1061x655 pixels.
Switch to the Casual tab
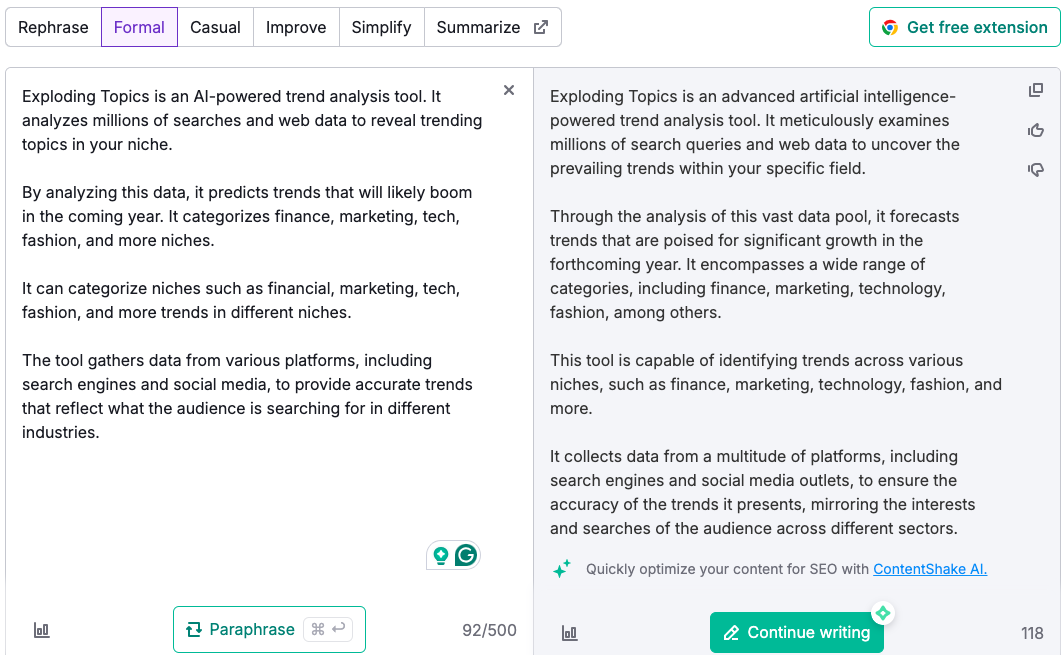(x=215, y=27)
